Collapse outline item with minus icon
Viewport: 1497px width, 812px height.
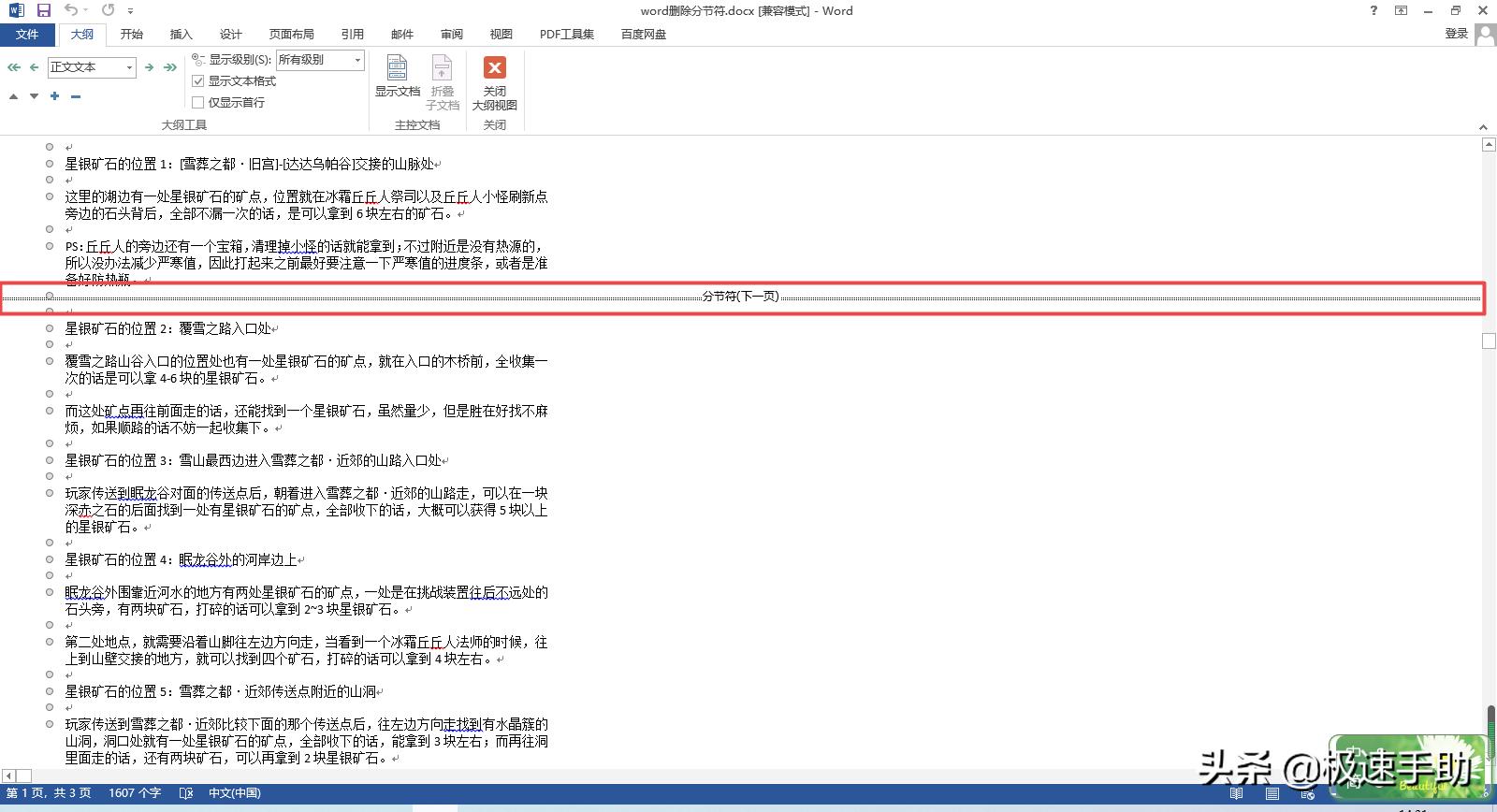[76, 96]
